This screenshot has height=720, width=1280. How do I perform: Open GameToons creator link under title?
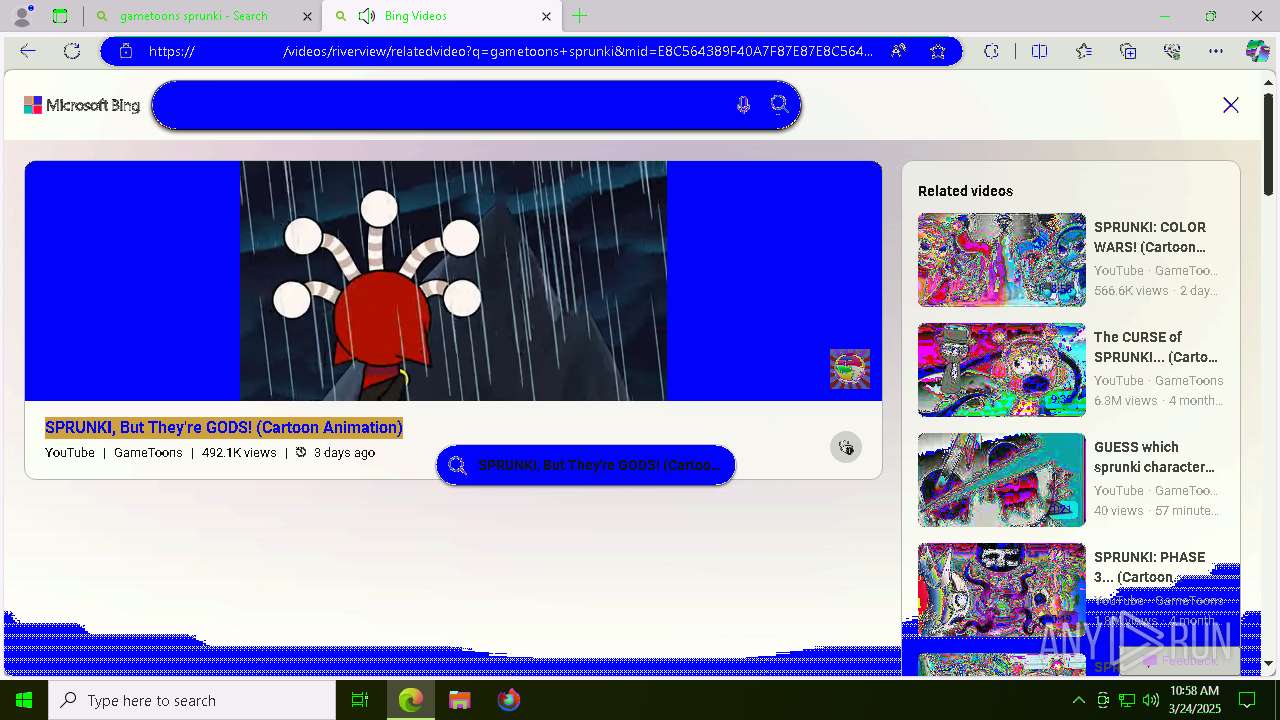(x=148, y=453)
